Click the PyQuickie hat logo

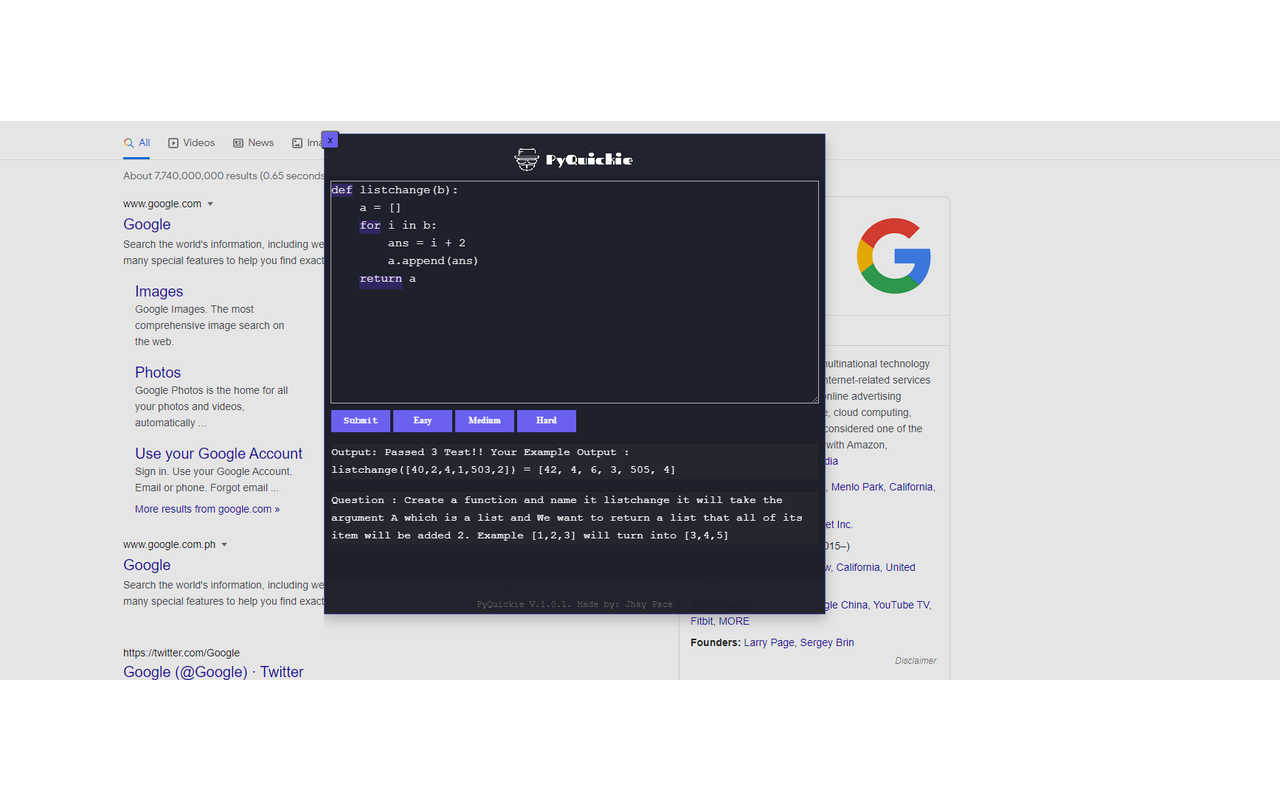pos(527,158)
